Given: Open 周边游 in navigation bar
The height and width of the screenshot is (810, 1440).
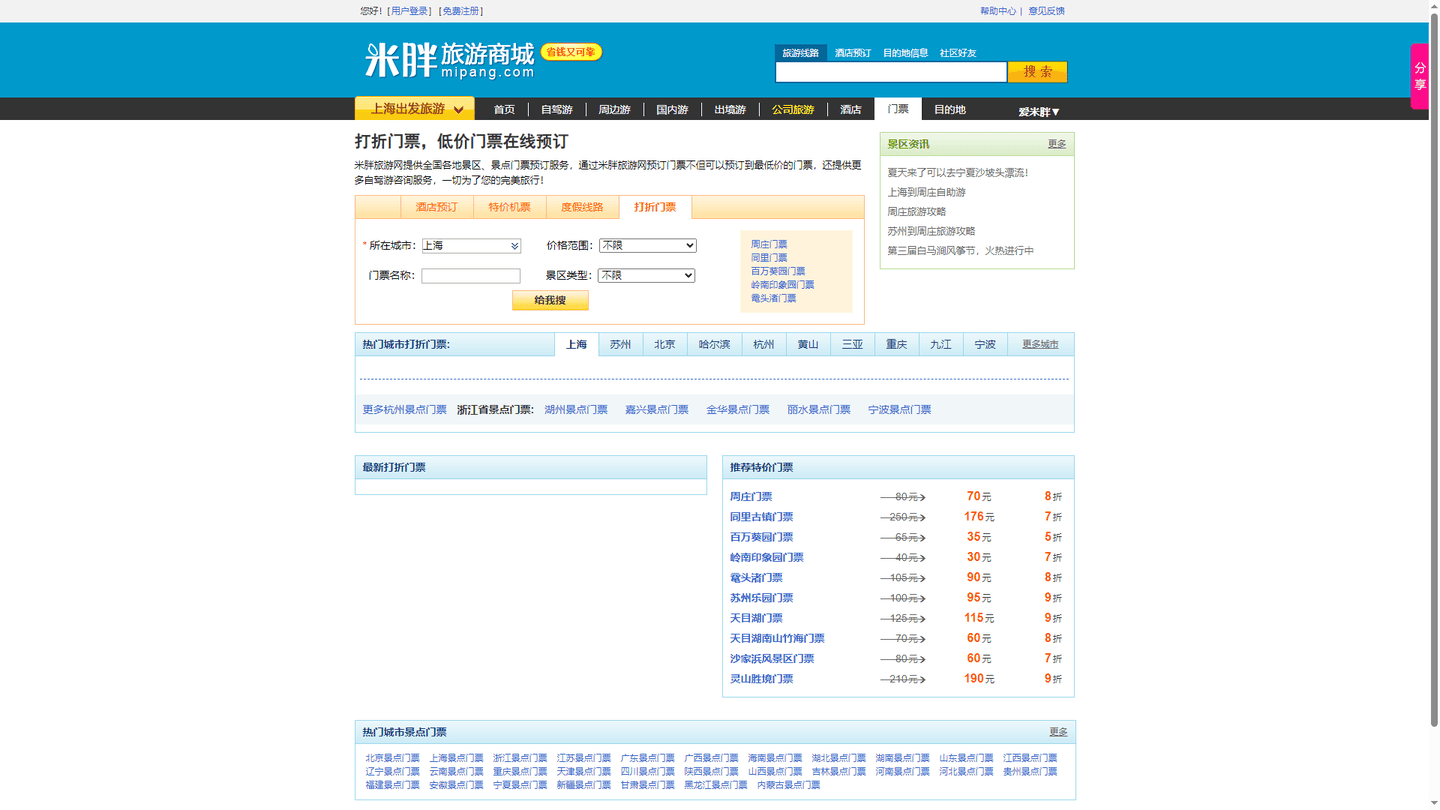Looking at the screenshot, I should 614,109.
